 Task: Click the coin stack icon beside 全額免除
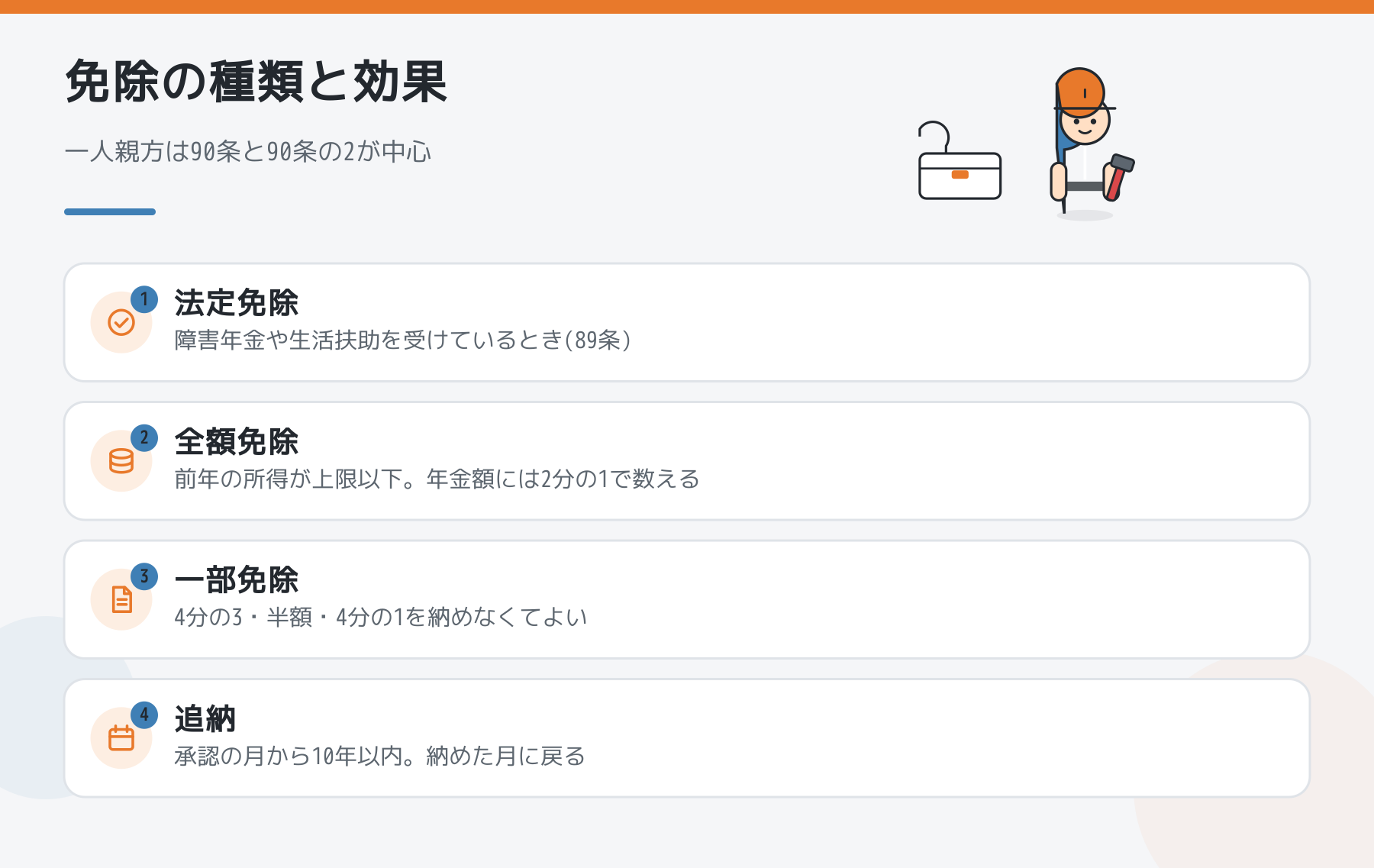121,461
